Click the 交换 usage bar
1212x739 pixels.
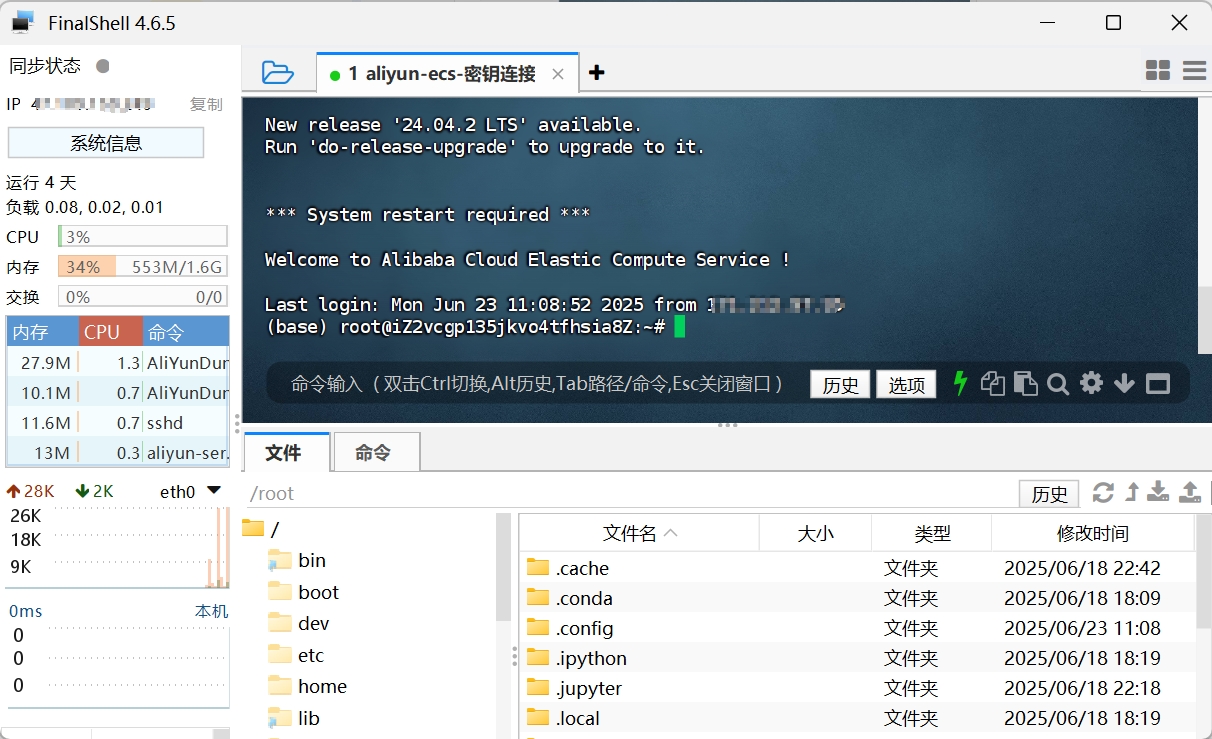[143, 297]
